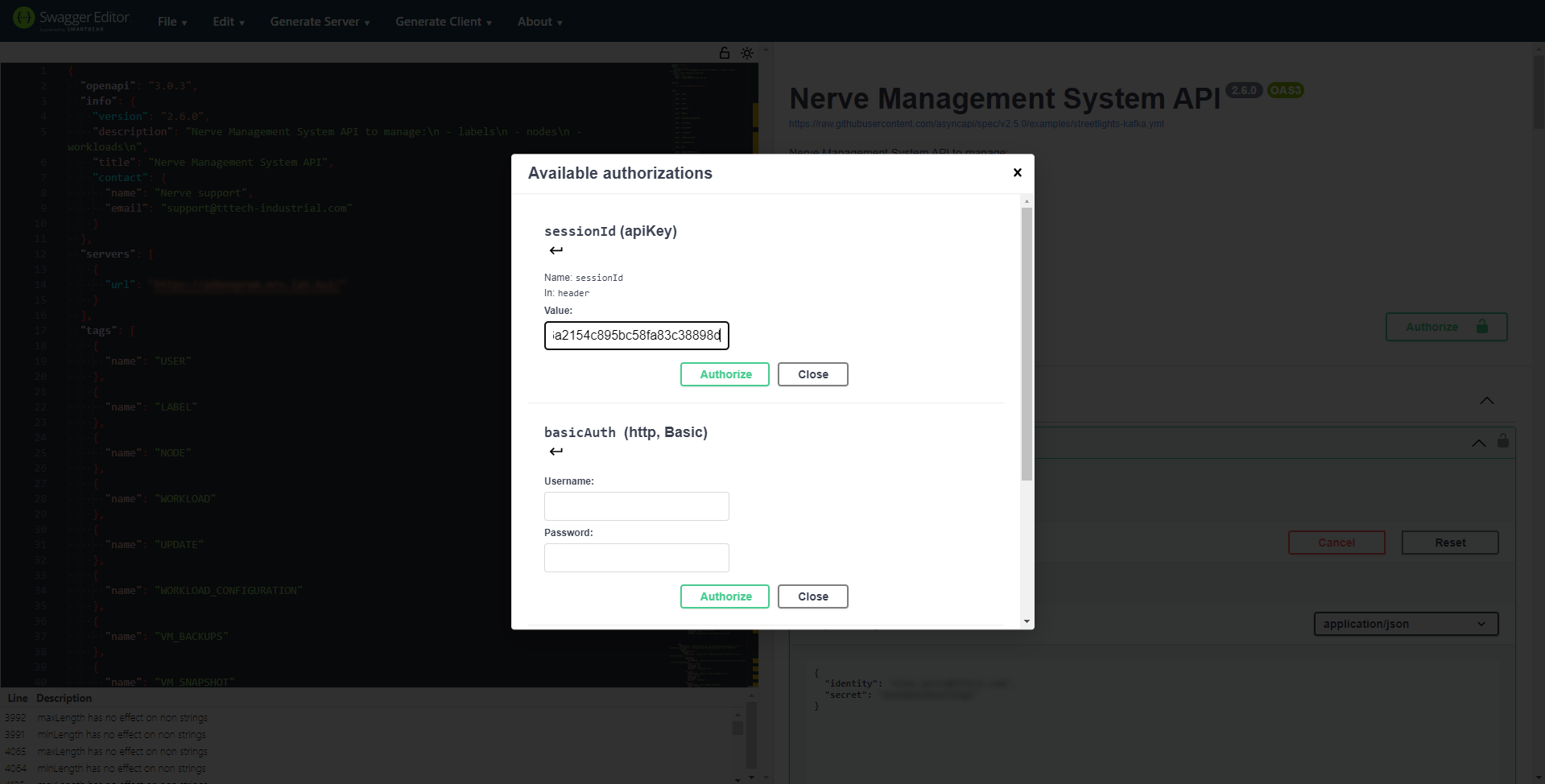Collapse the expanded operation panel via its chevron

pyautogui.click(x=1478, y=444)
